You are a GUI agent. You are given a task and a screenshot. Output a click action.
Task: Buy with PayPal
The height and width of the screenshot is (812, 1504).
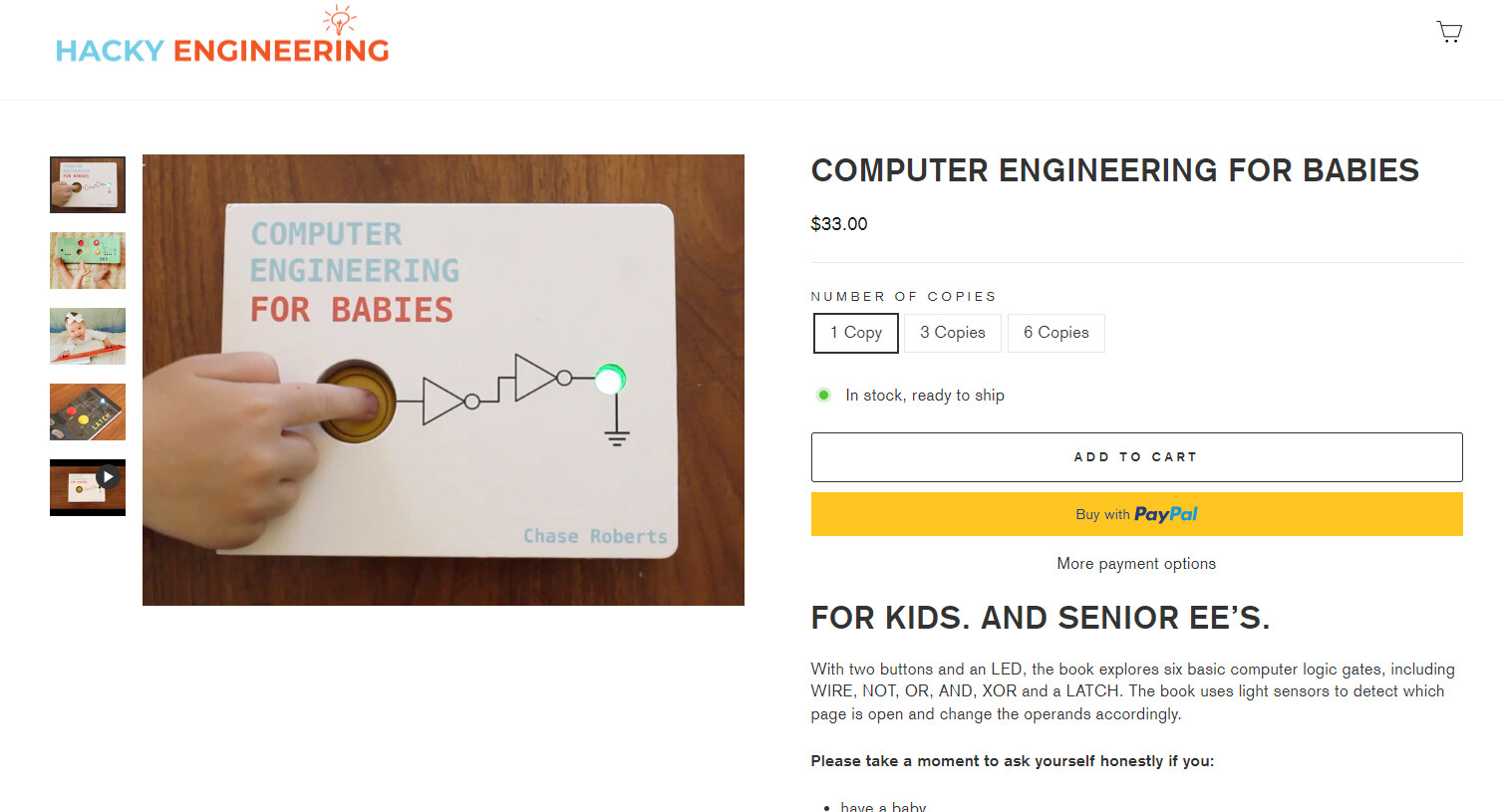1136,514
